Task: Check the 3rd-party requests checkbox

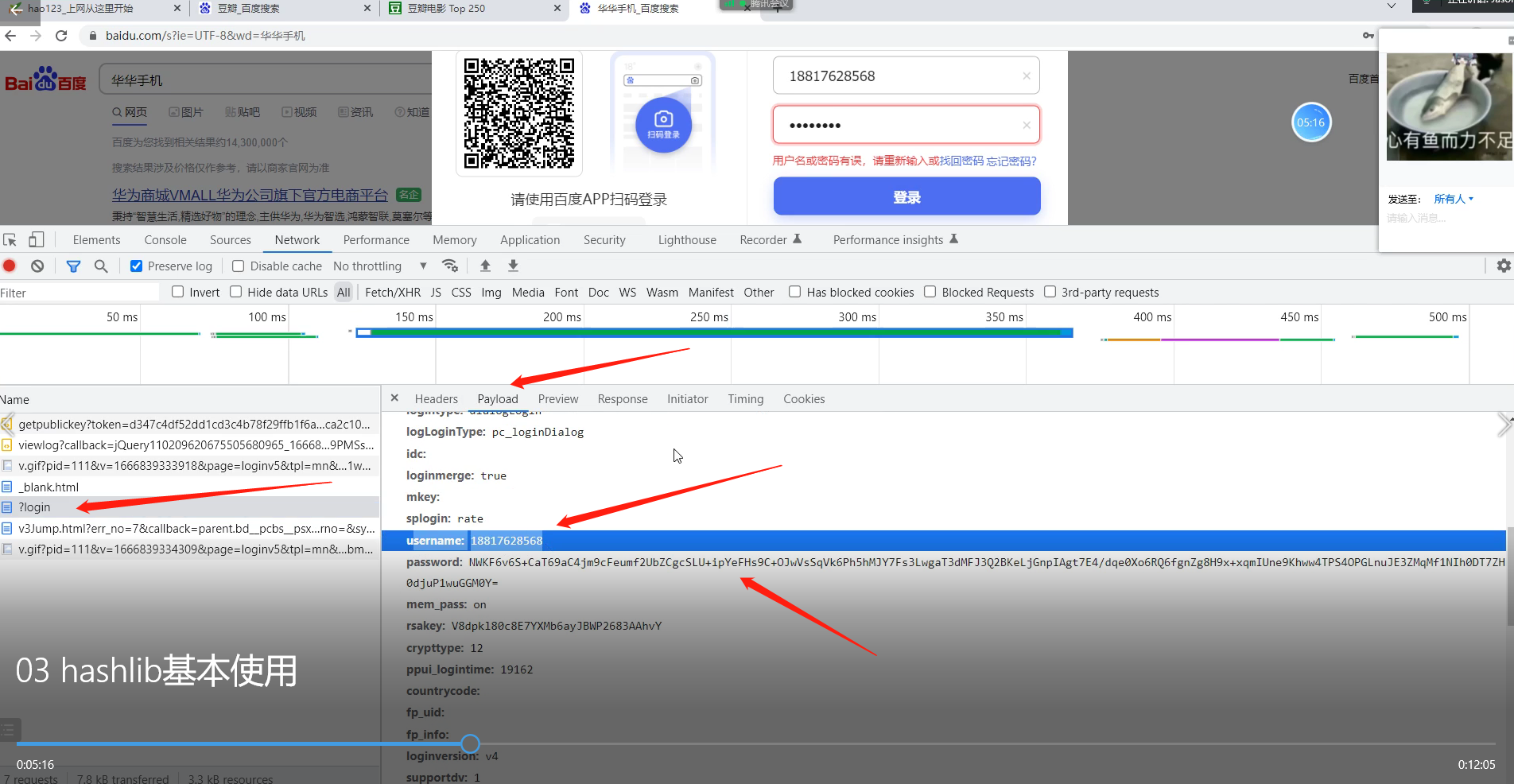Action: point(1050,292)
